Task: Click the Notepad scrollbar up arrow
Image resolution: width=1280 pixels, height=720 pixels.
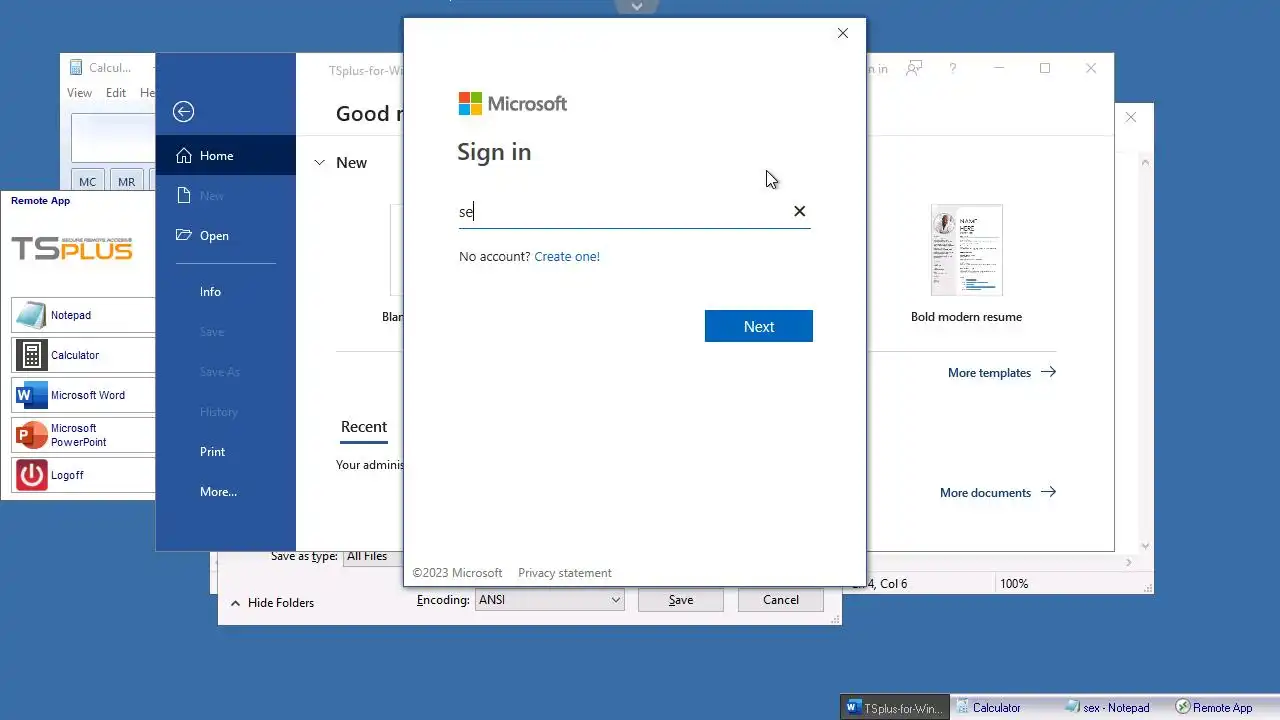Action: click(1145, 162)
